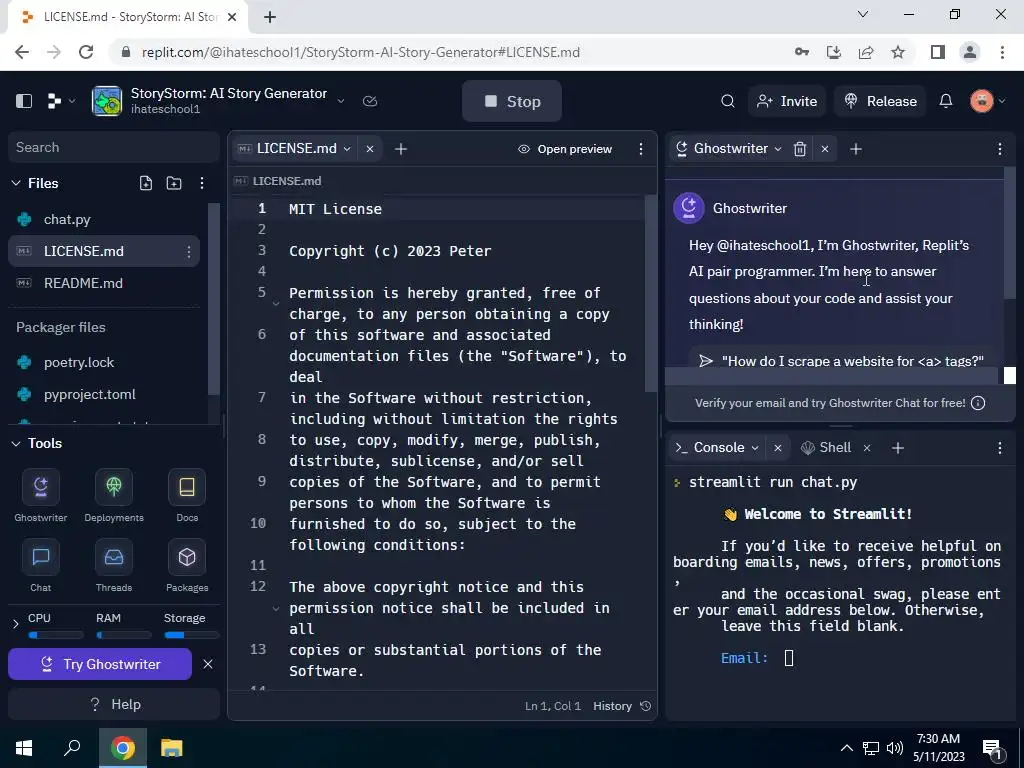The height and width of the screenshot is (768, 1024).
Task: Open the Console tab dropdown
Action: coord(755,448)
